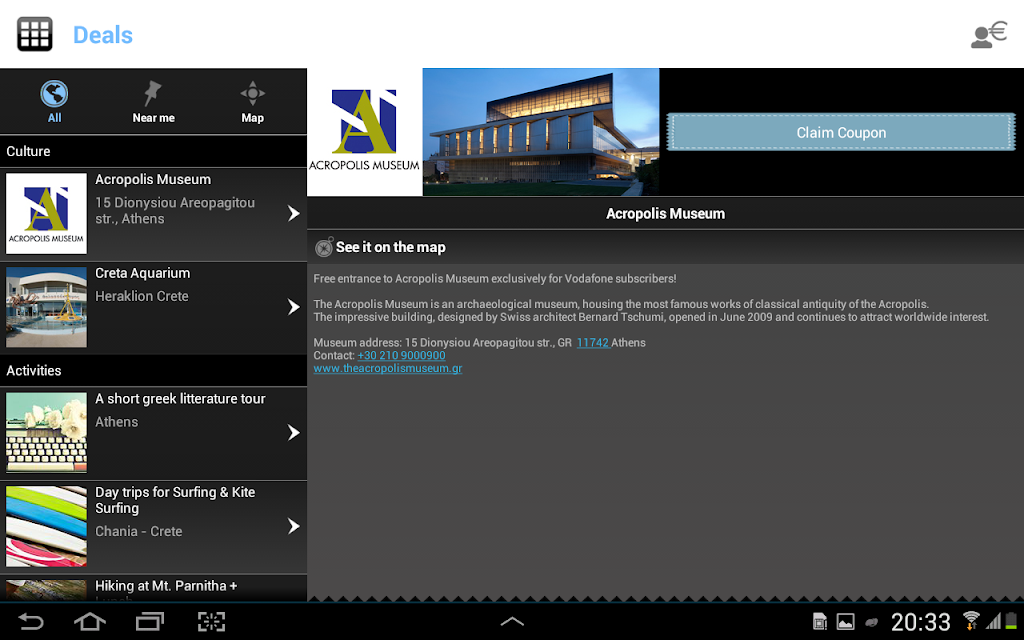Viewport: 1024px width, 640px height.
Task: Visit www.theacropolismuseum.gr link
Action: pos(388,368)
